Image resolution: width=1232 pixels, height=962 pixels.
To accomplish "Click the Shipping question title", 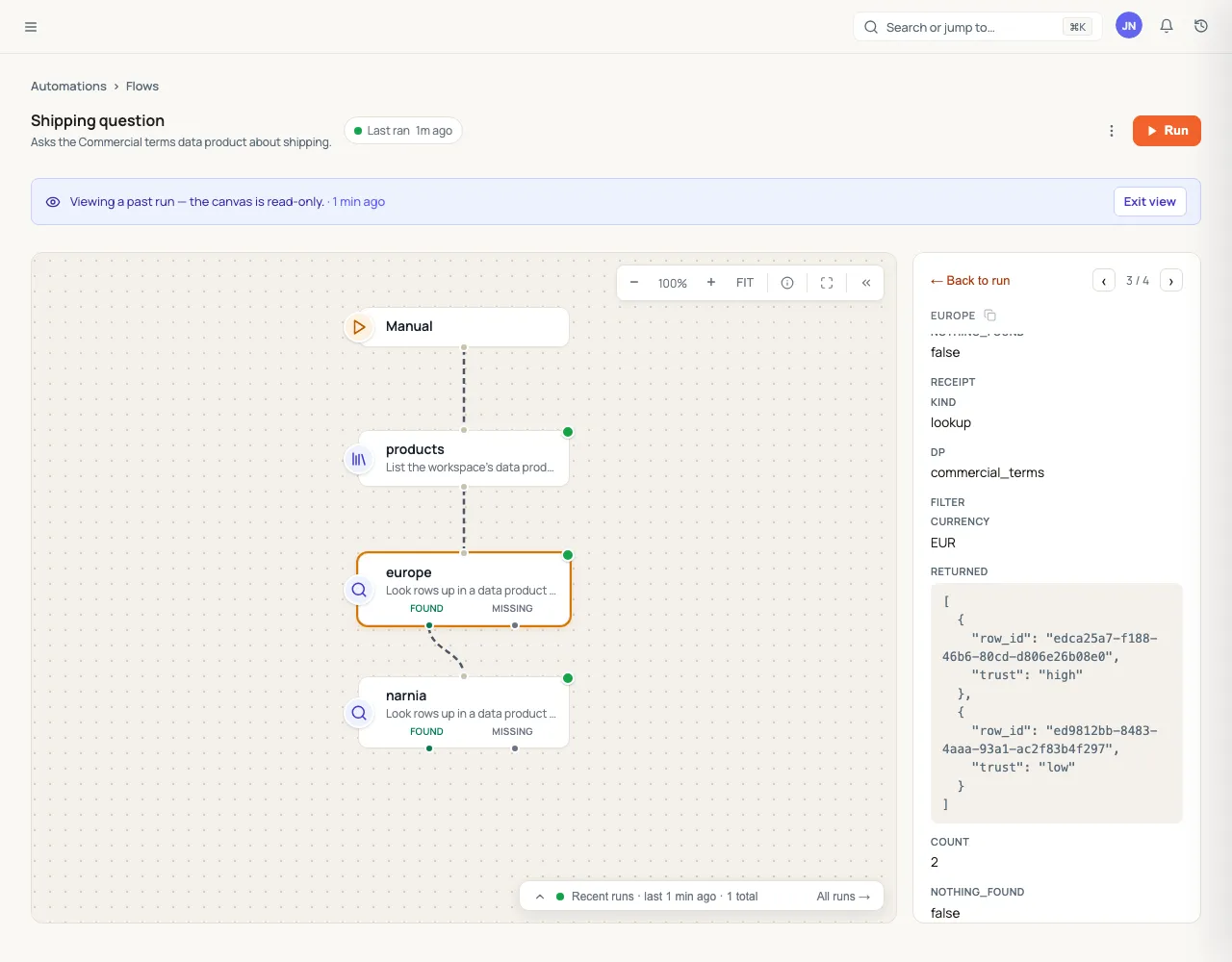I will (x=97, y=120).
